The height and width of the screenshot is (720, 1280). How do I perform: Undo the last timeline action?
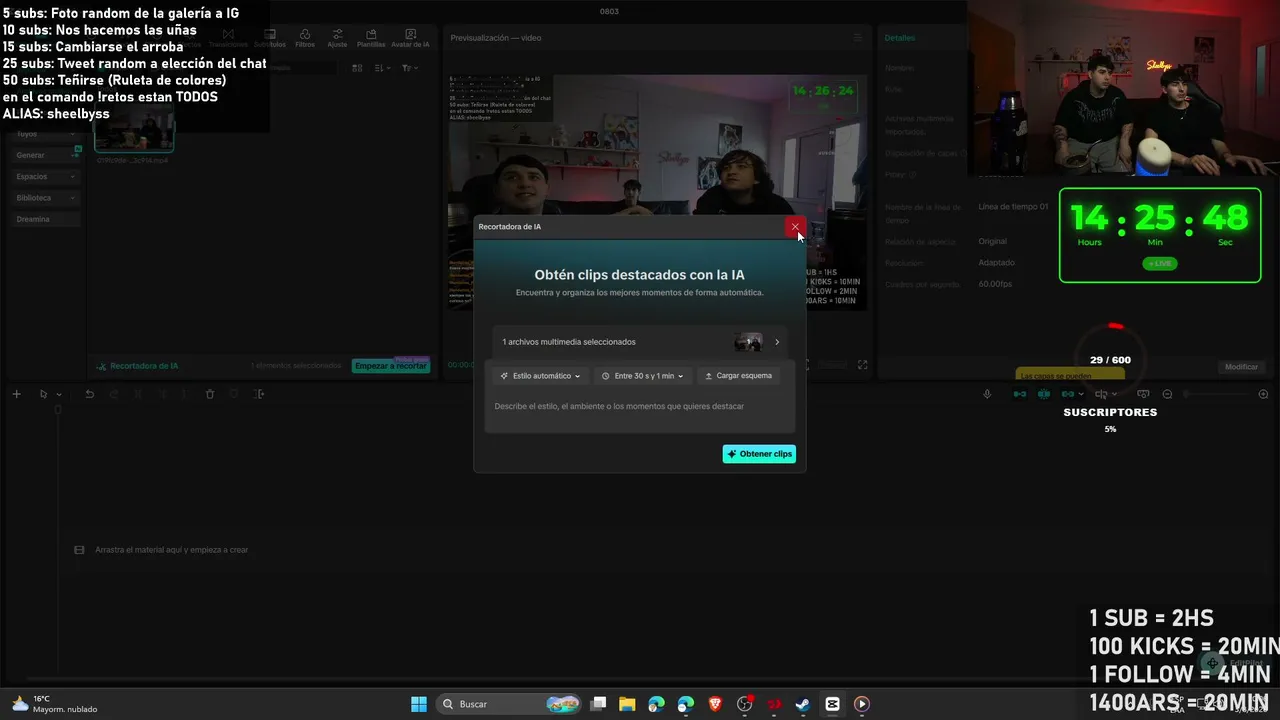tap(89, 394)
